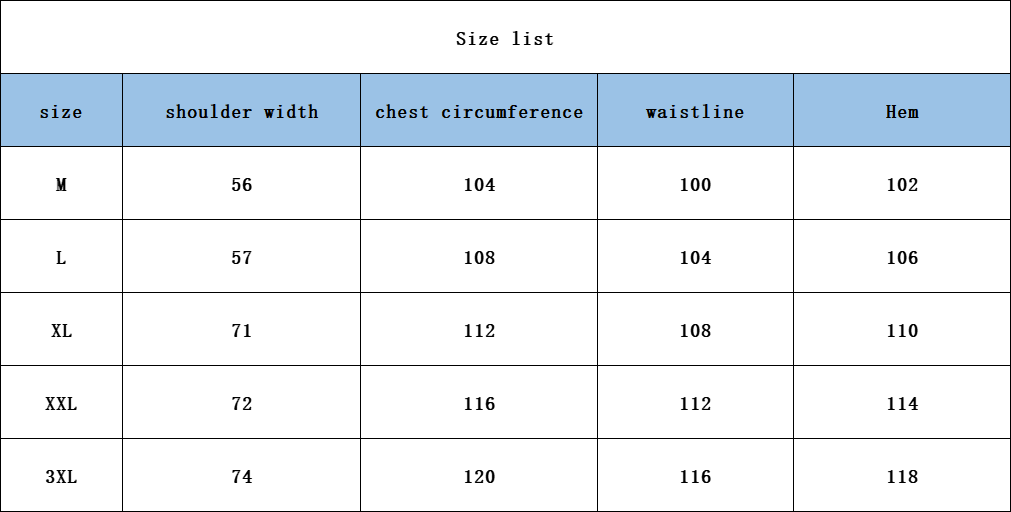Click Hem value 102
Viewport: 1011px width, 512px height.
tap(902, 185)
